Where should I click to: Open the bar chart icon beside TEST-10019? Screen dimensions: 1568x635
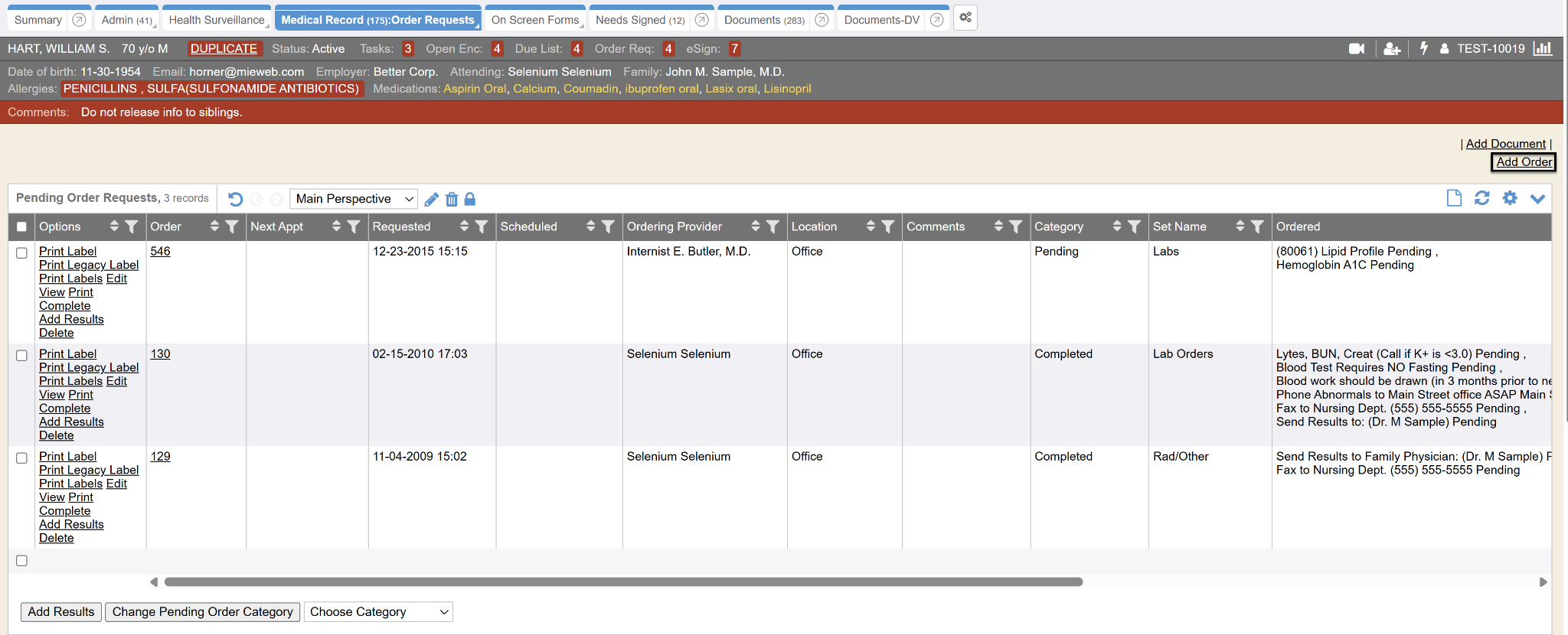(1543, 48)
